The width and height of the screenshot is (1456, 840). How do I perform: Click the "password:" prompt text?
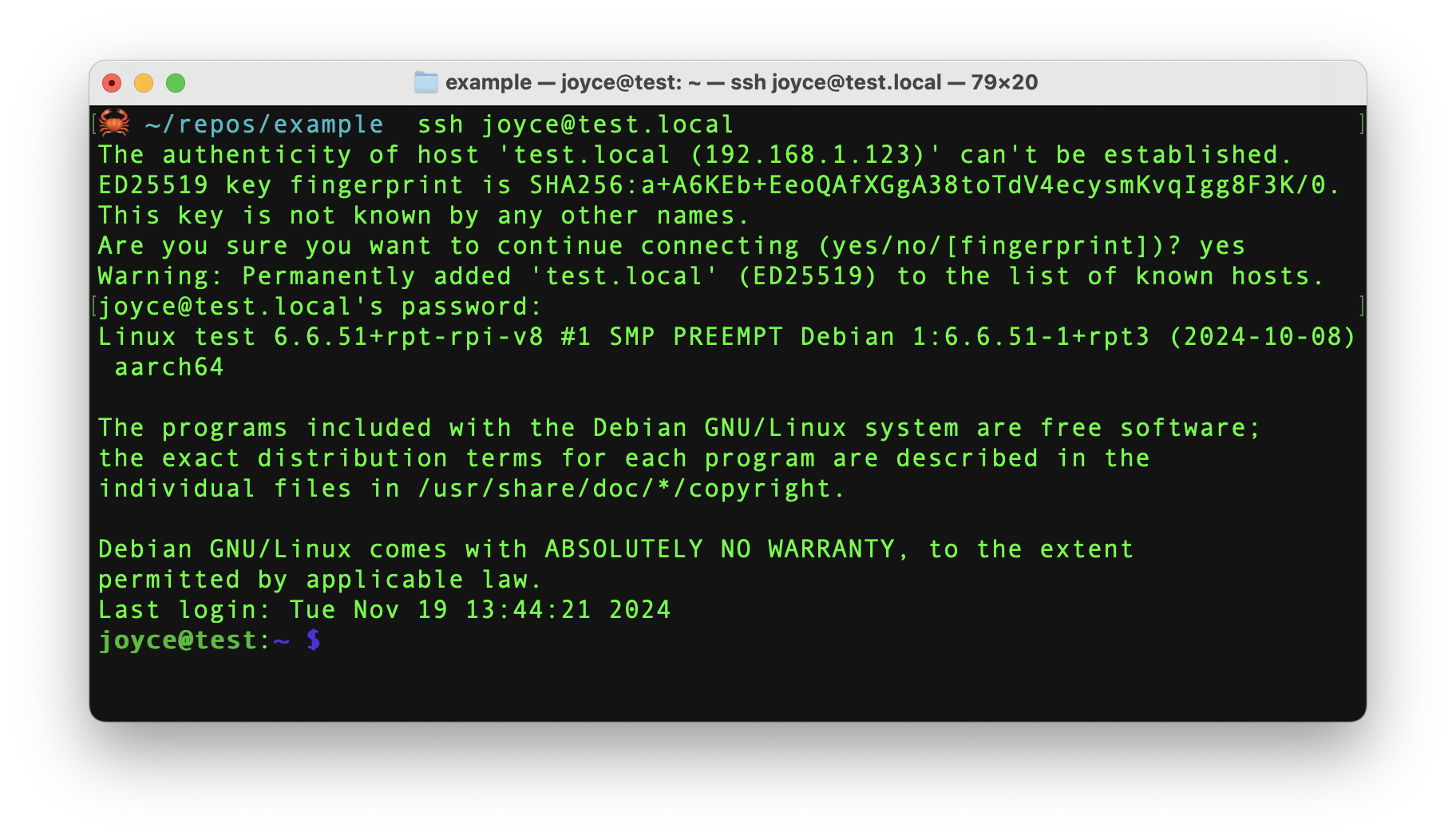click(472, 307)
